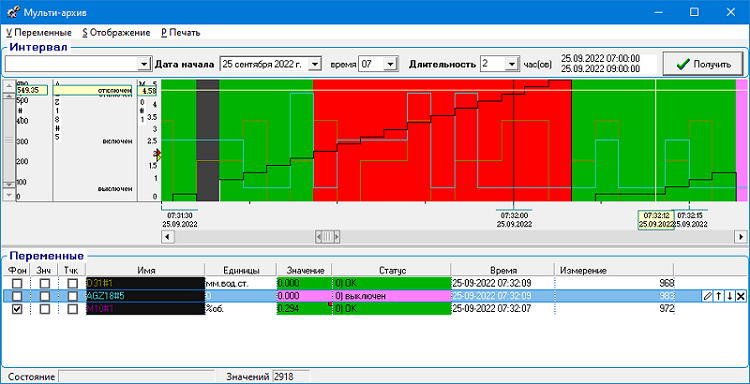Click the Получить button

coord(703,64)
